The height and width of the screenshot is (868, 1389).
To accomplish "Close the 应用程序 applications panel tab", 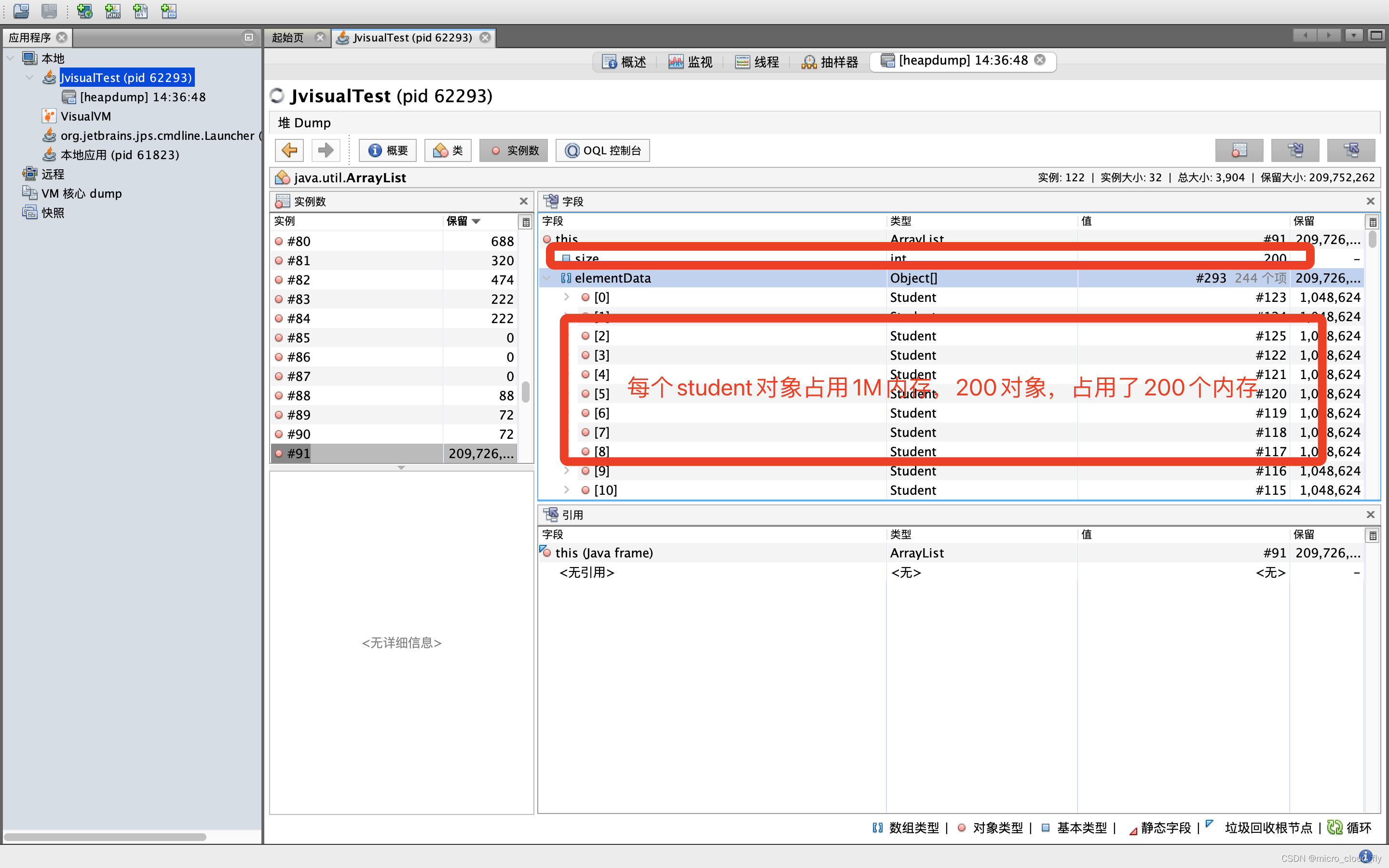I will pyautogui.click(x=61, y=37).
